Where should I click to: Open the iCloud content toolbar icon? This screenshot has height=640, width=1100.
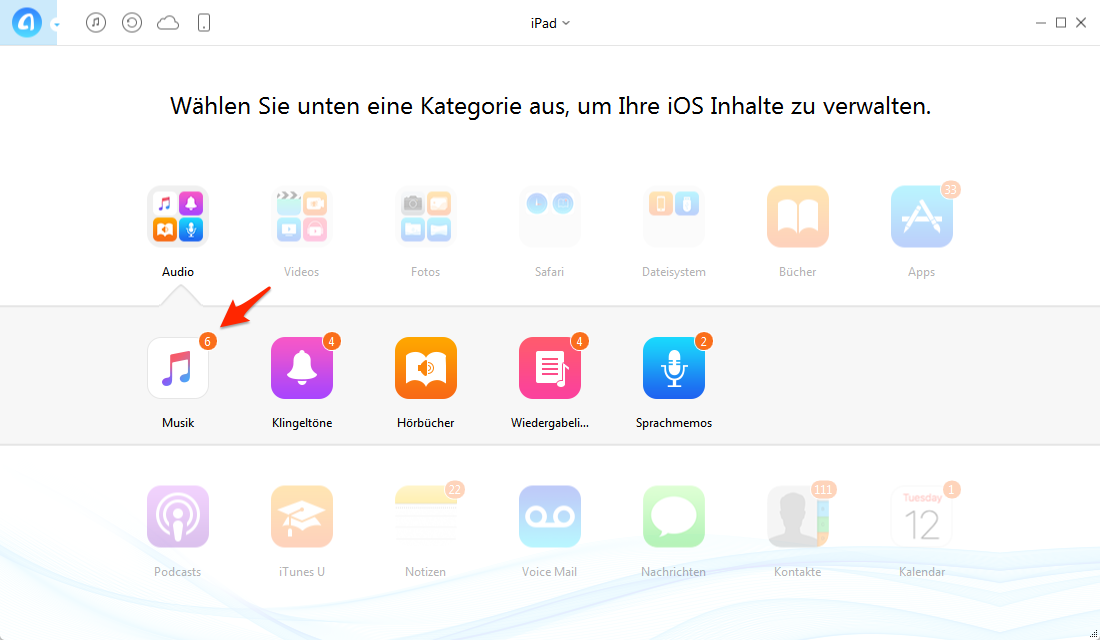click(x=168, y=23)
